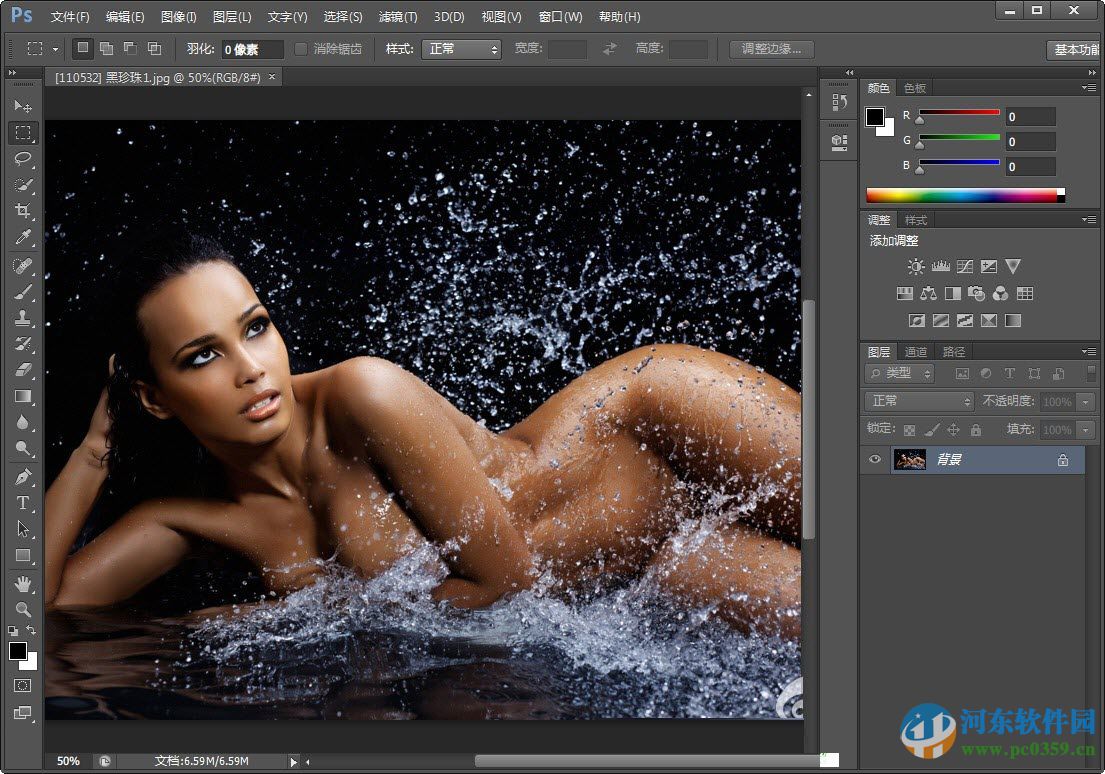Select the Horizontal Type tool
1105x774 pixels.
coord(23,503)
